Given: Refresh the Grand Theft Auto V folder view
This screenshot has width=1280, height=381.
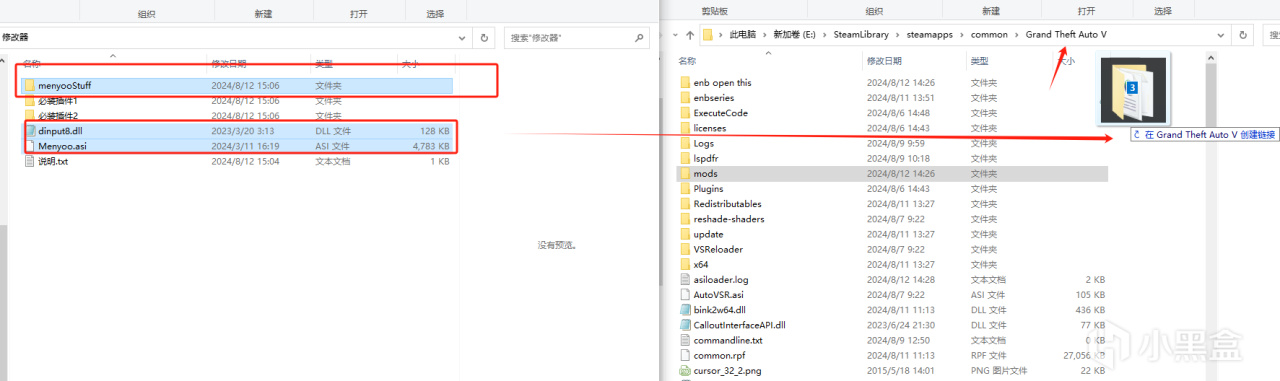Looking at the screenshot, I should pos(1244,34).
